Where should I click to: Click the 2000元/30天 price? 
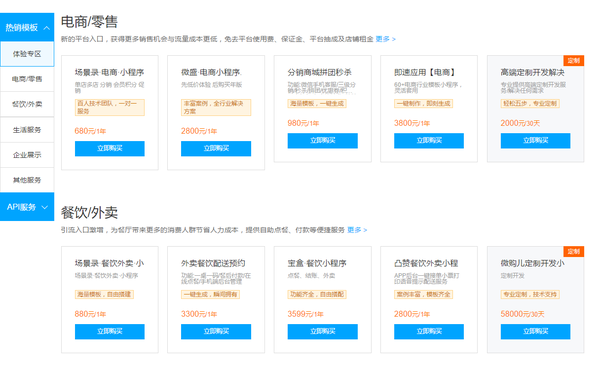520,123
